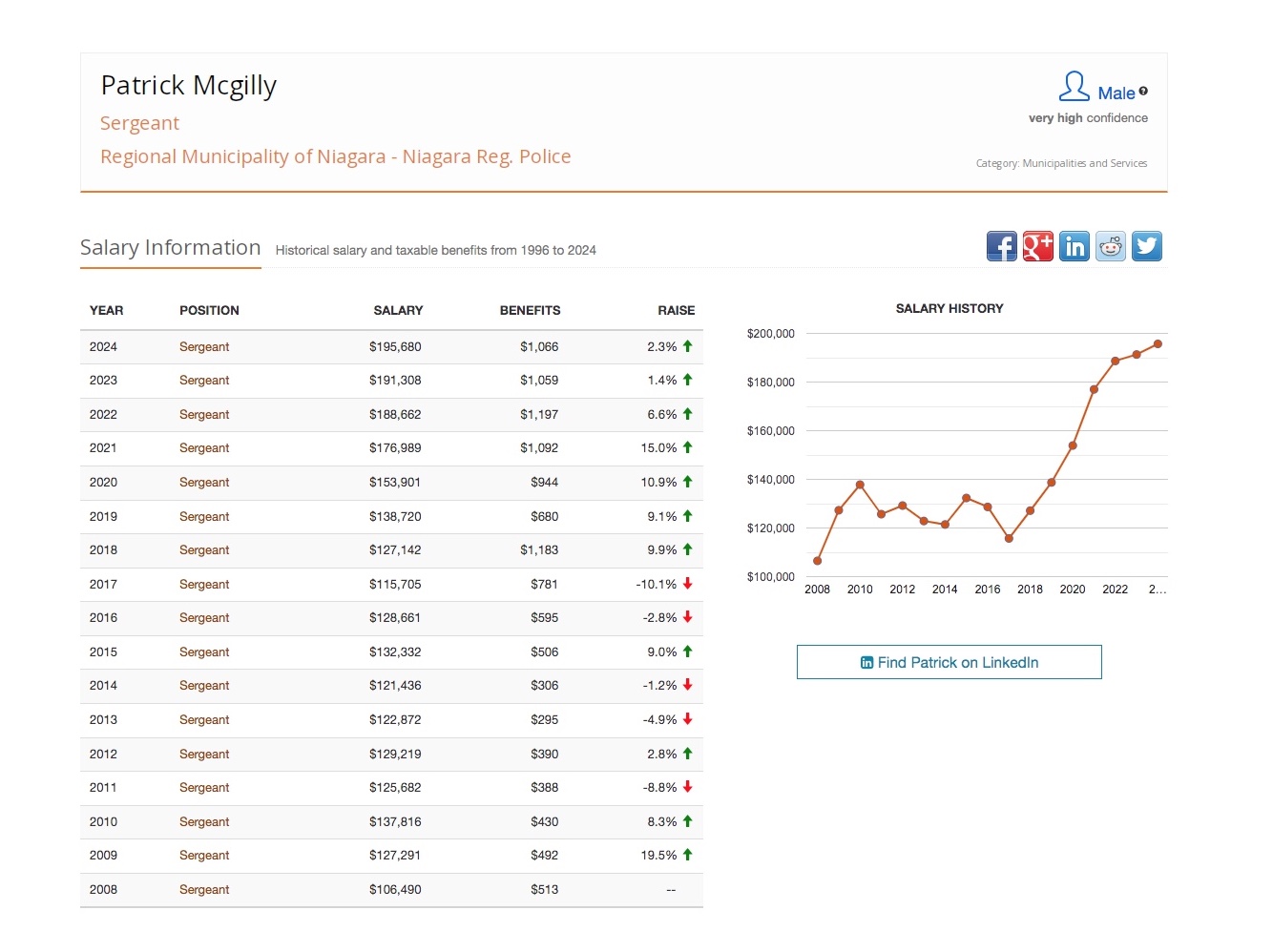The image size is (1273, 952).
Task: Click the 2024 data point on chart
Action: click(1158, 344)
